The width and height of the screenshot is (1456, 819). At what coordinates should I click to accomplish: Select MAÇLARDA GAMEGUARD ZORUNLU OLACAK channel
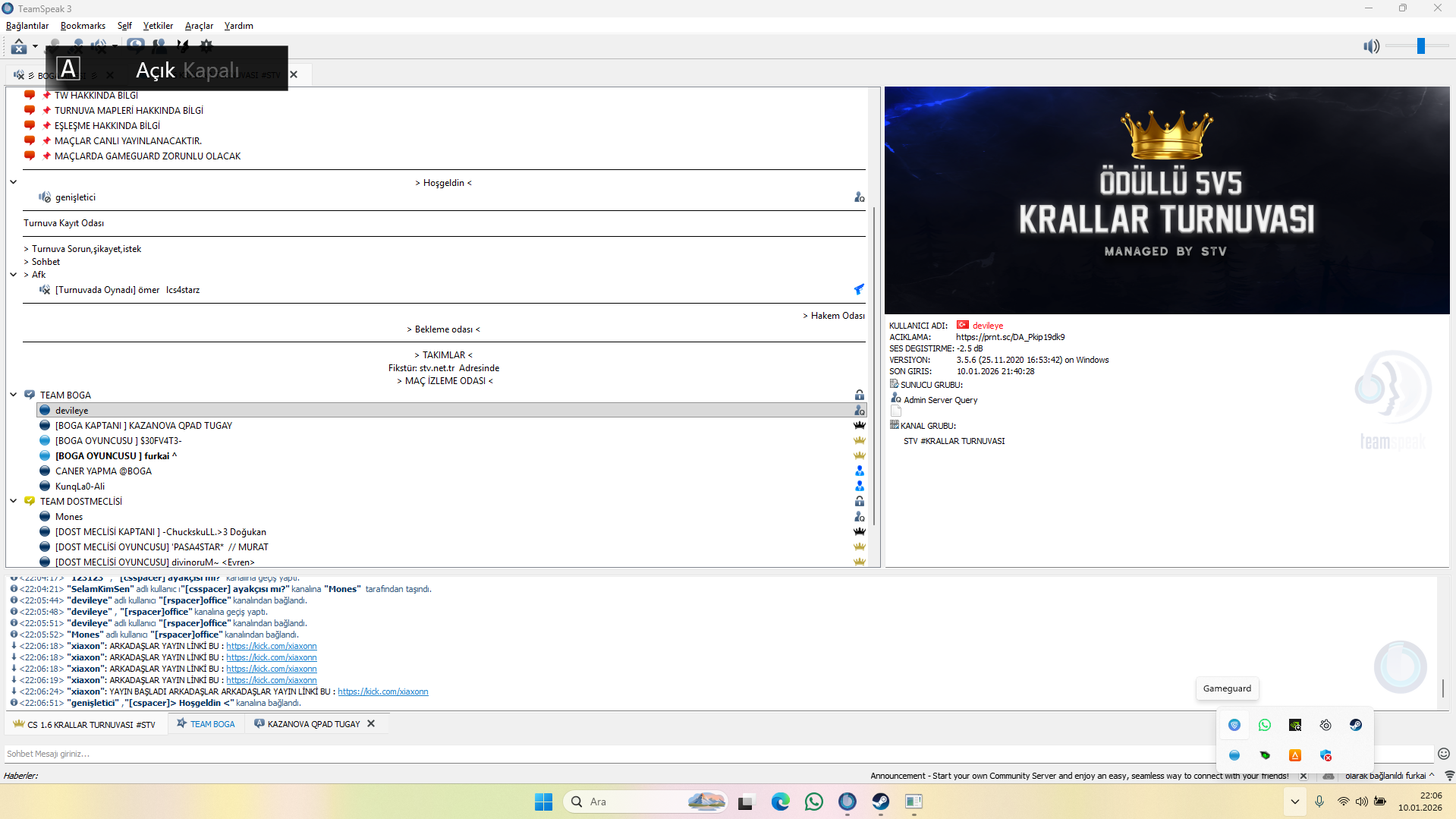[147, 156]
